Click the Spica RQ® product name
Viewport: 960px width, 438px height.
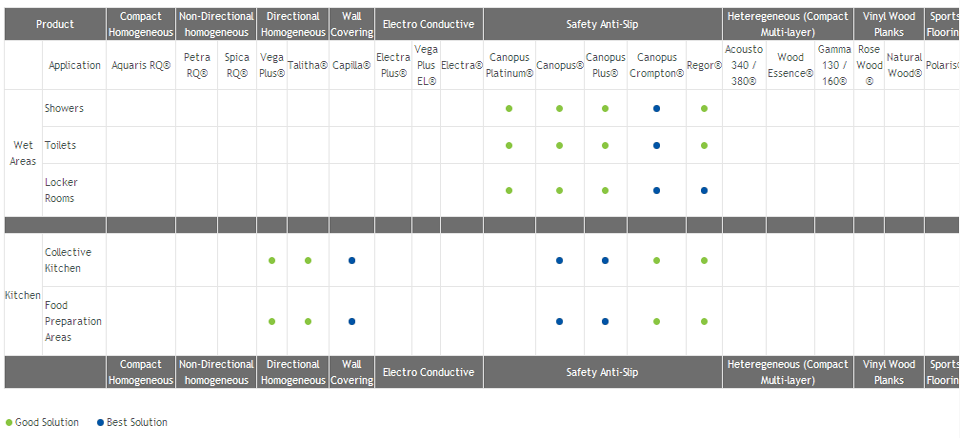[x=237, y=66]
